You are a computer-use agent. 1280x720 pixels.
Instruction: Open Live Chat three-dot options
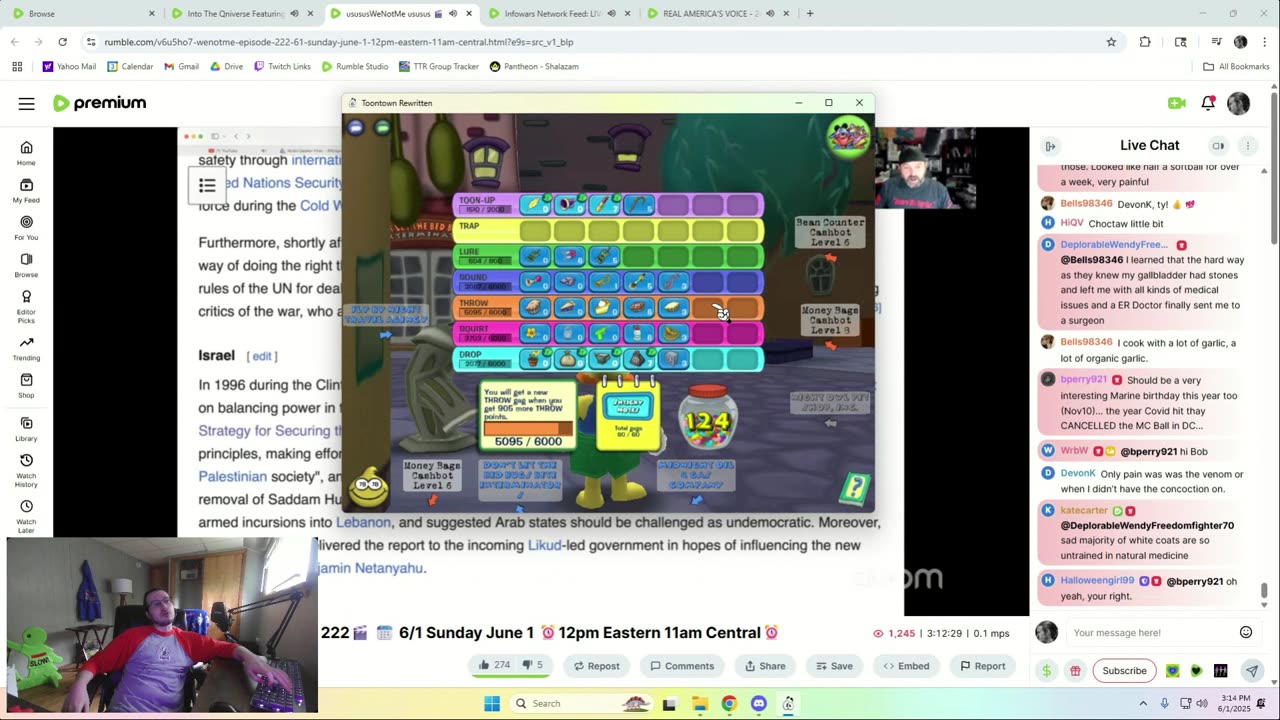1247,146
